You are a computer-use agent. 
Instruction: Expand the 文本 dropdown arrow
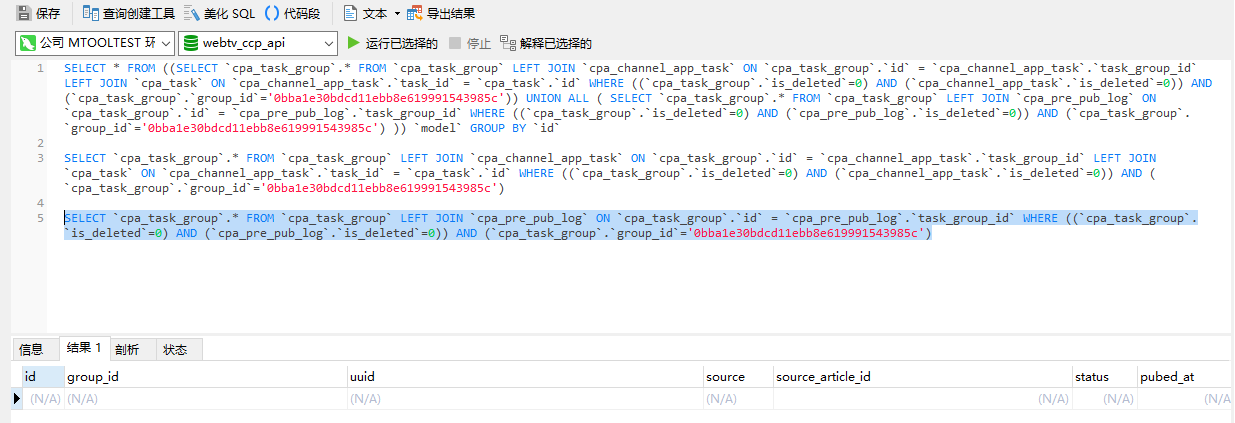point(397,14)
